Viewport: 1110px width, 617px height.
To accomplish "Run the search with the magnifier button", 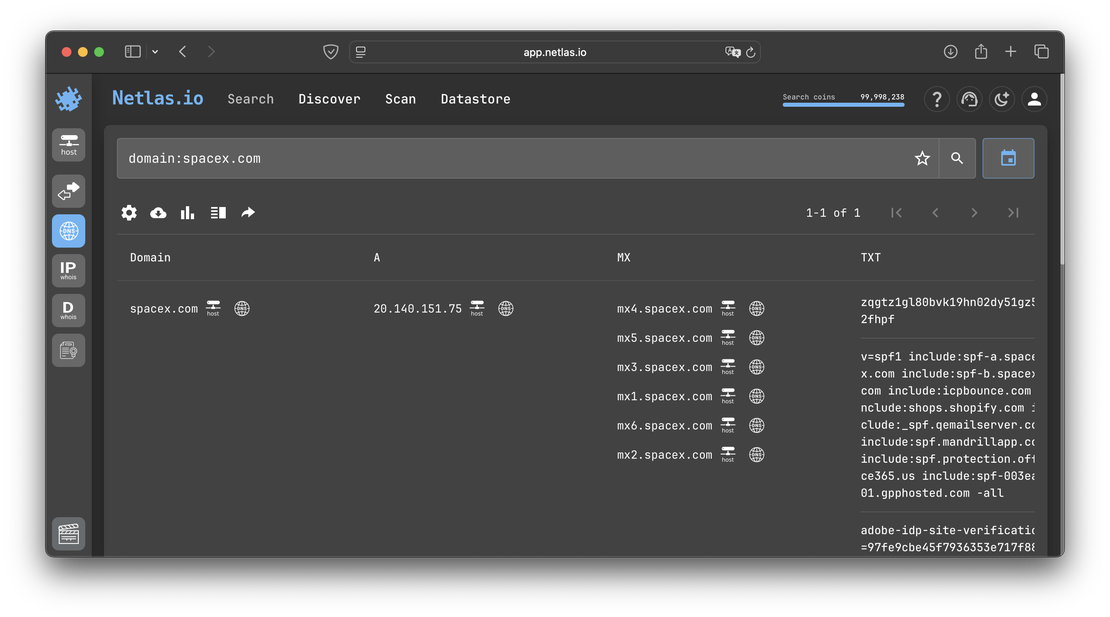I will click(956, 157).
